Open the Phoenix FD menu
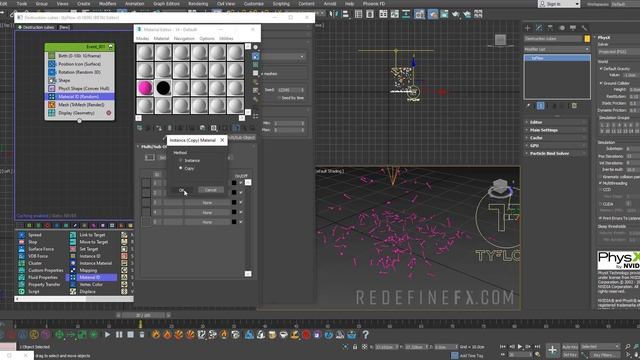 (374, 4)
